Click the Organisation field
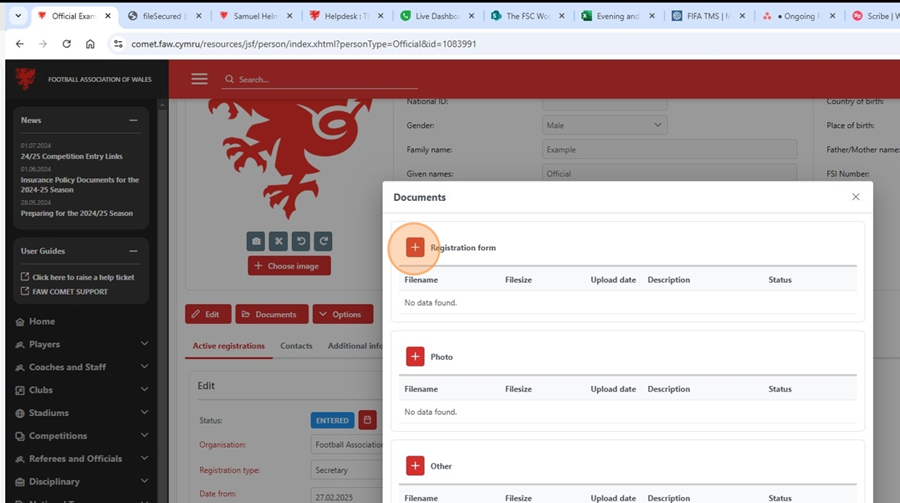900x503 pixels. click(347, 444)
